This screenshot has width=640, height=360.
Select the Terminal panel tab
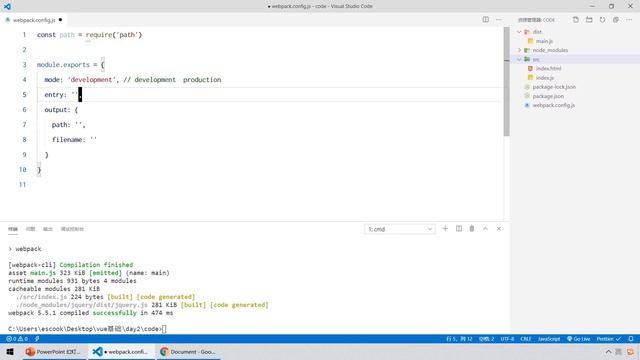tap(13, 229)
